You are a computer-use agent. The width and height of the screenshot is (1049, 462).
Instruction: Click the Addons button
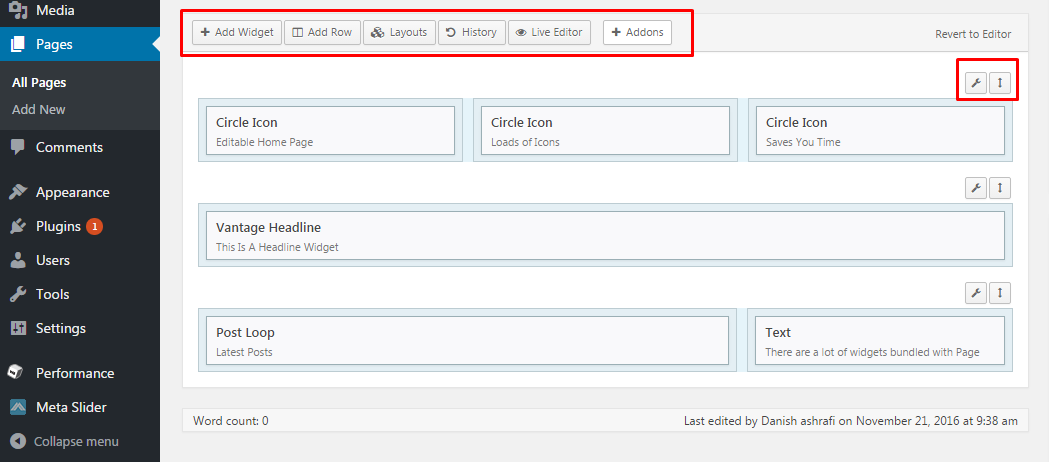(x=637, y=32)
